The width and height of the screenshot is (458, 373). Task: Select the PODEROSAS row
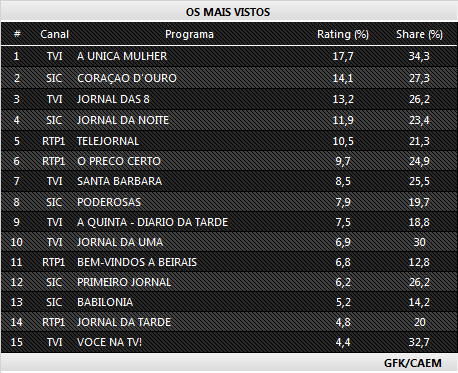(x=229, y=202)
